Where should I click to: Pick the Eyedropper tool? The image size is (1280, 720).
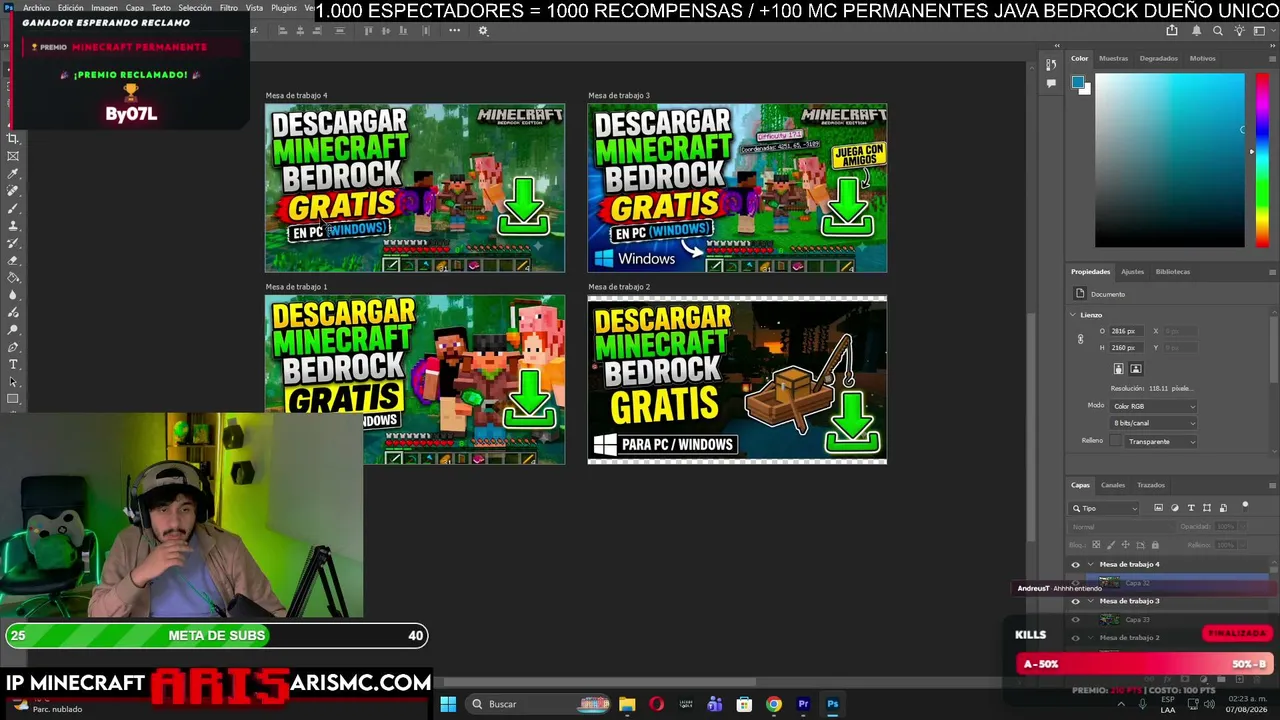click(x=13, y=174)
